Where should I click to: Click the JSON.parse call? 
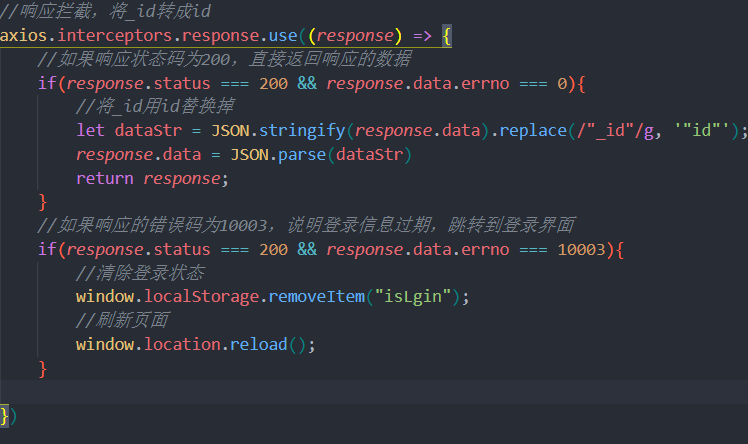tap(278, 155)
